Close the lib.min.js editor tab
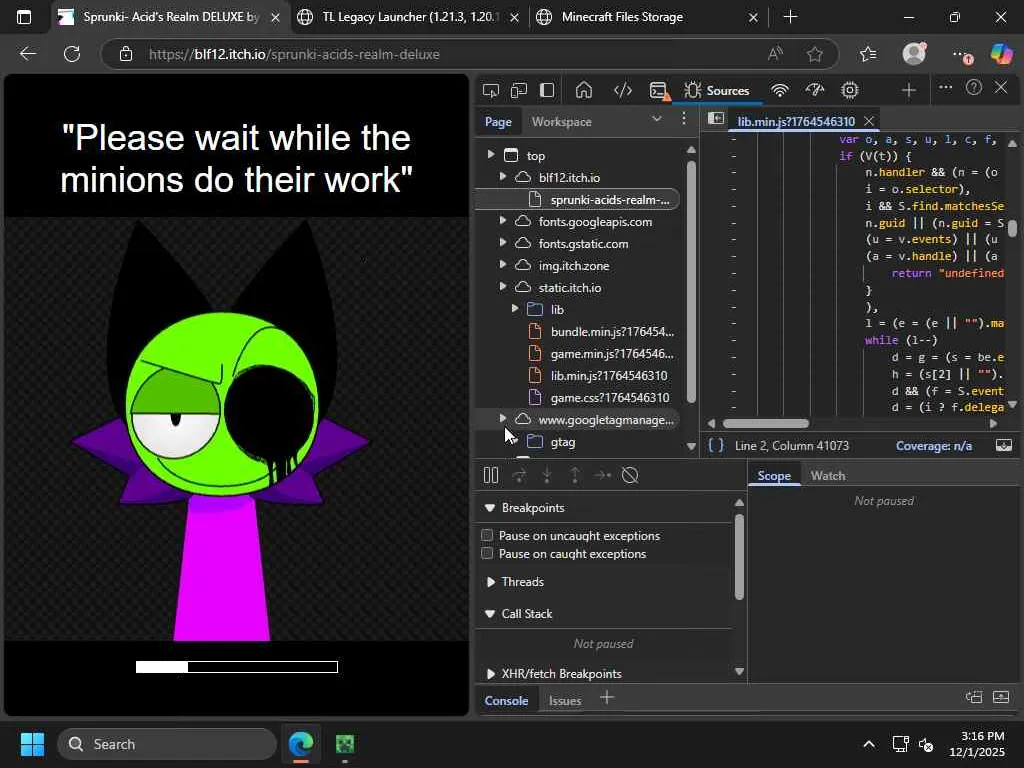1024x768 pixels. (x=869, y=121)
